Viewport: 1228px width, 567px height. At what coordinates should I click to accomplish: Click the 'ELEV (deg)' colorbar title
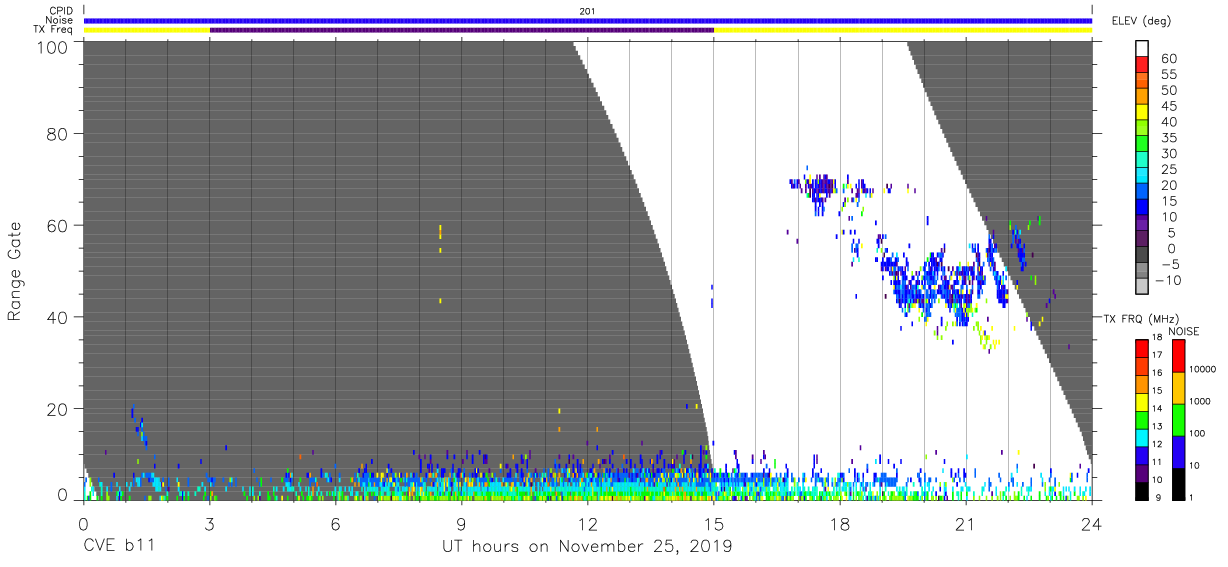coord(1142,20)
